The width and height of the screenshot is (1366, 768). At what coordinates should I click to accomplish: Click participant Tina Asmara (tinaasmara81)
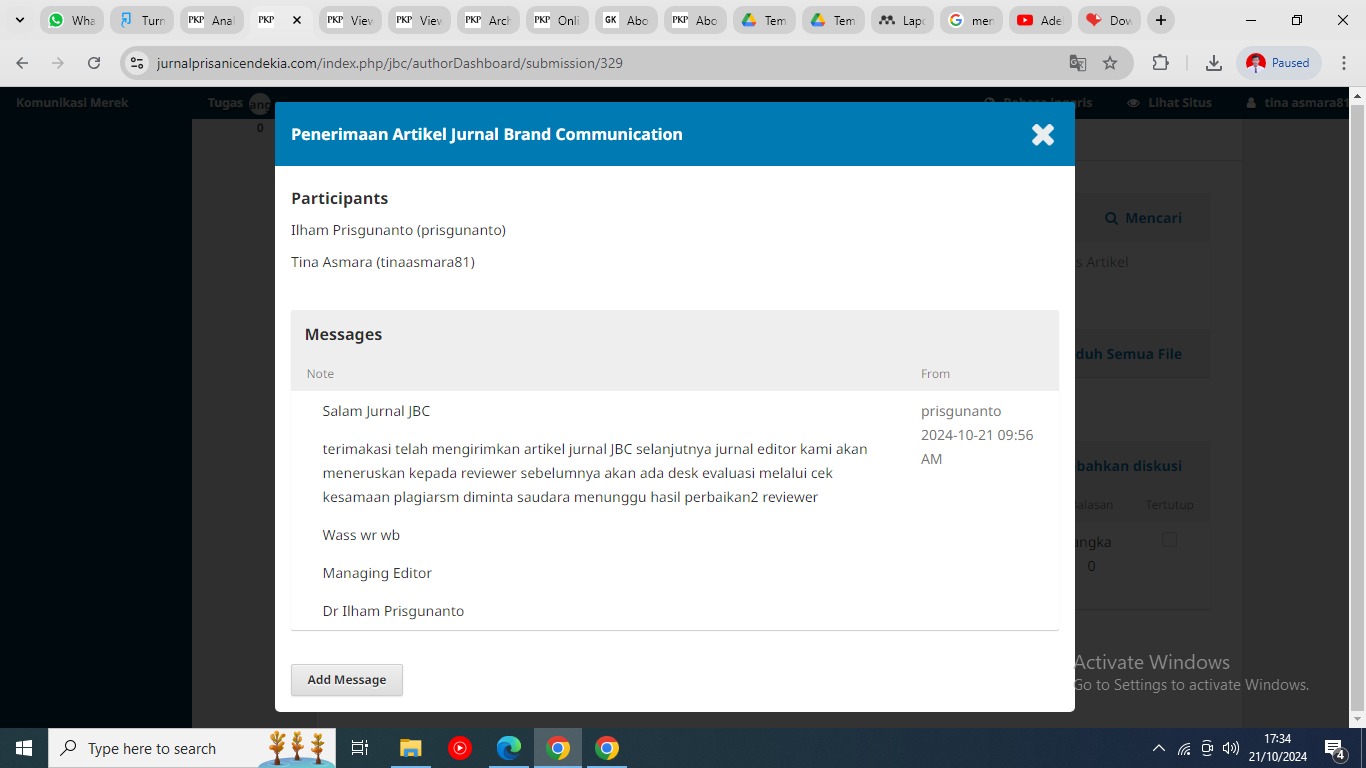click(383, 263)
